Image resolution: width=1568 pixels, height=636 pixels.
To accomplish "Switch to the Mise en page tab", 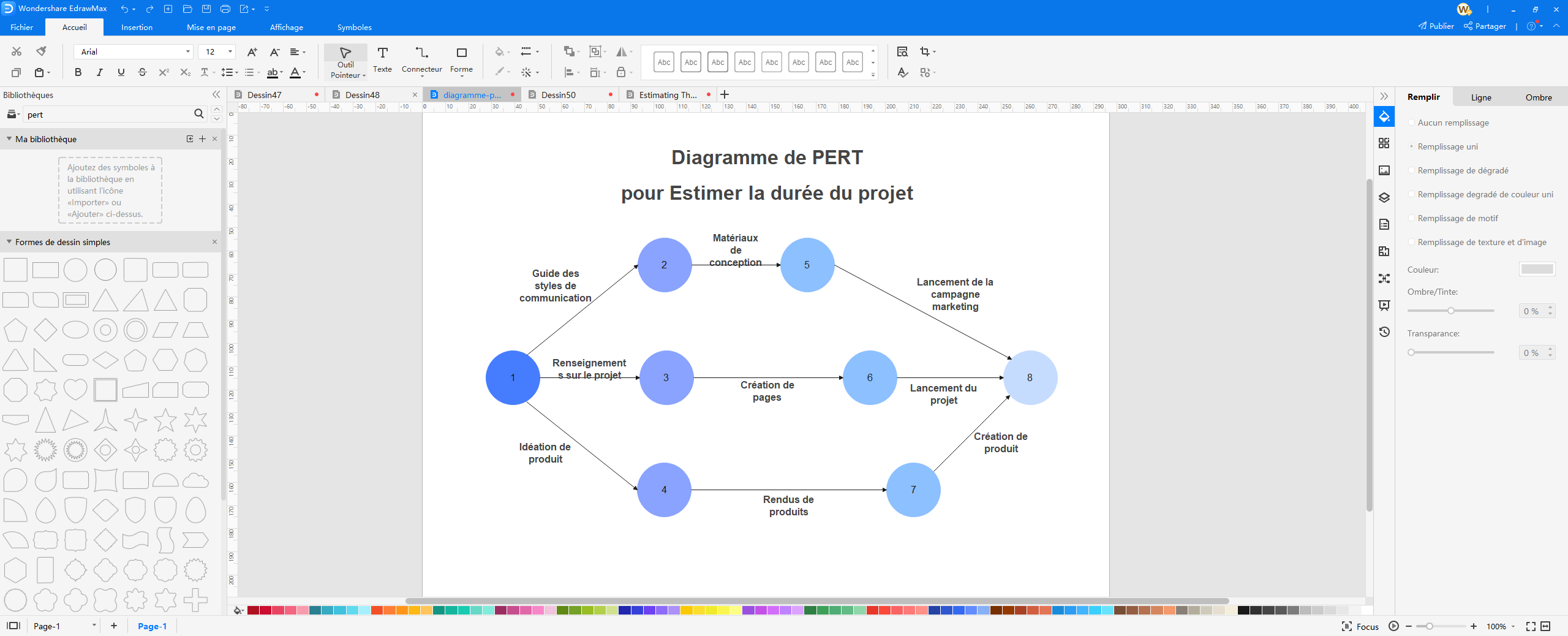I will [x=211, y=27].
